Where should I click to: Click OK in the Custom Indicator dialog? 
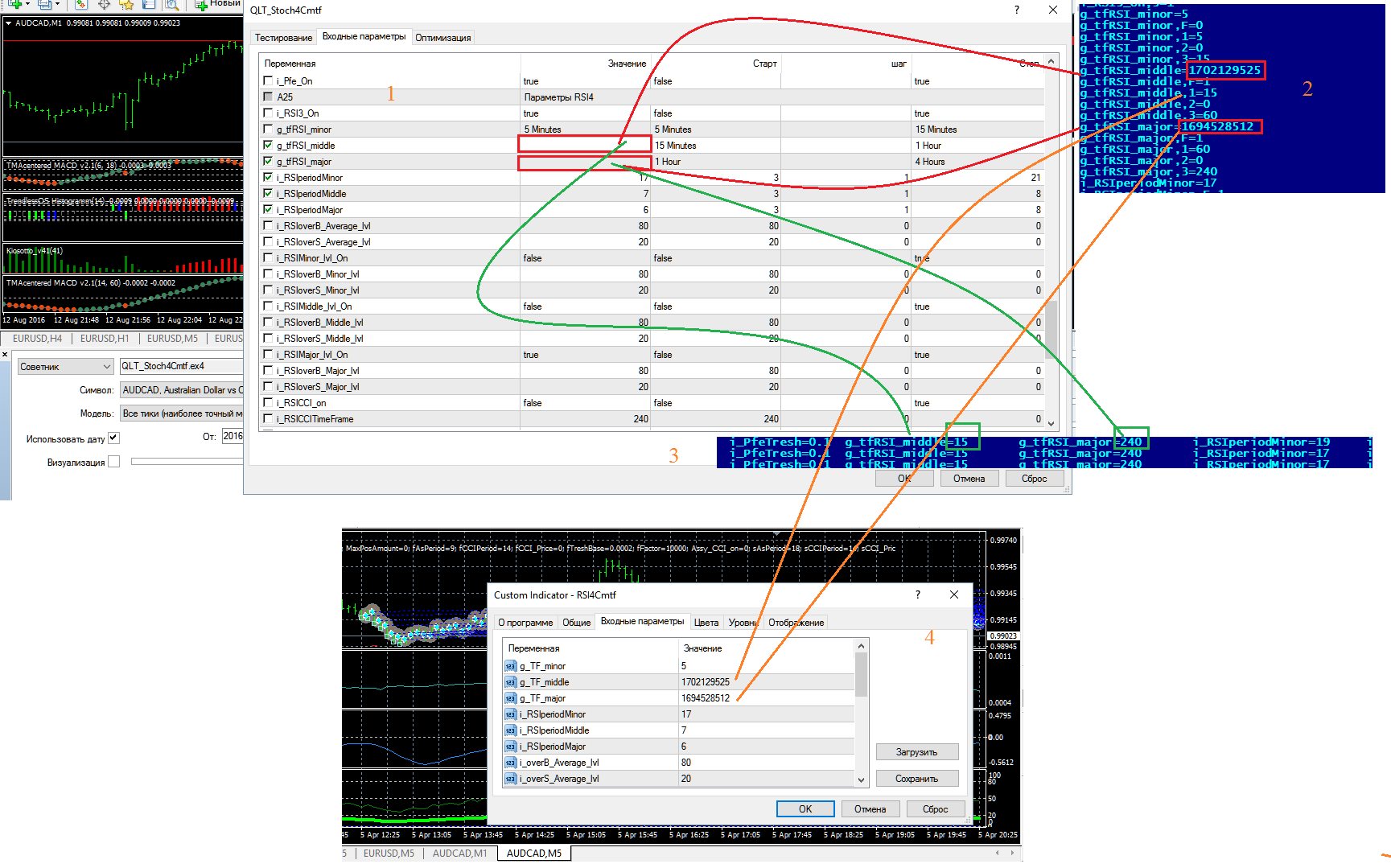click(x=805, y=809)
